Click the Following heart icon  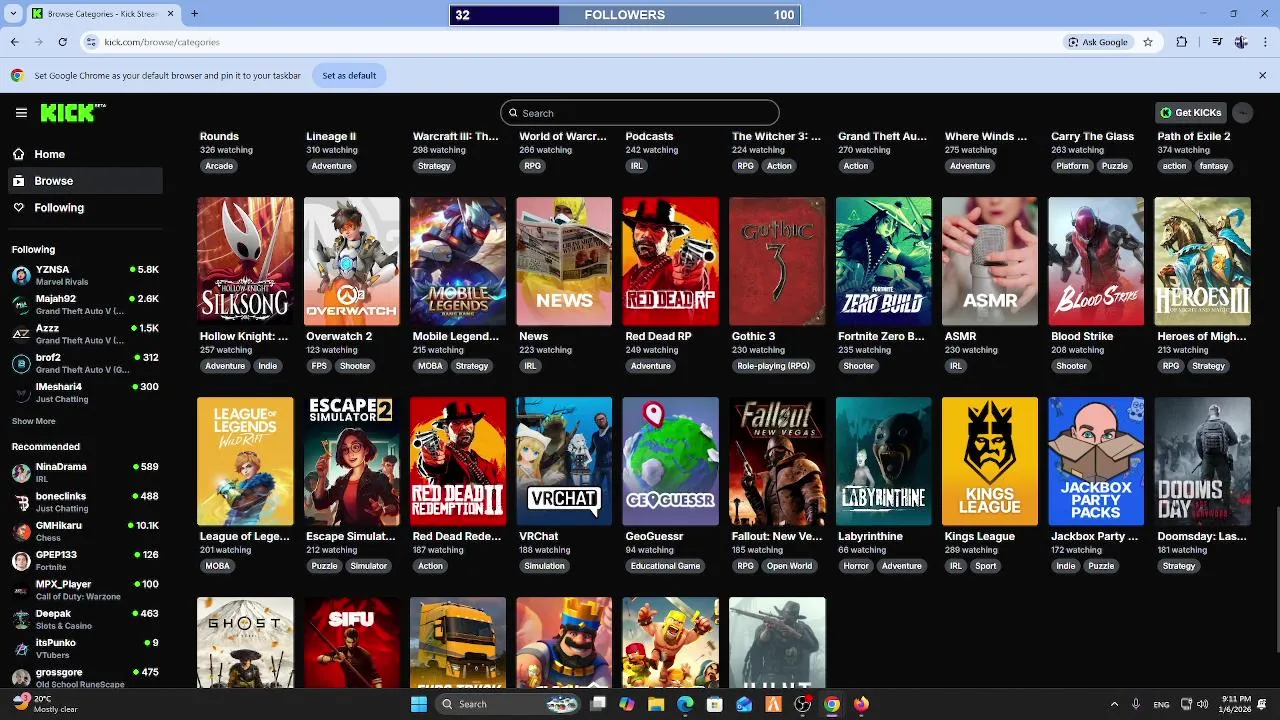click(19, 207)
